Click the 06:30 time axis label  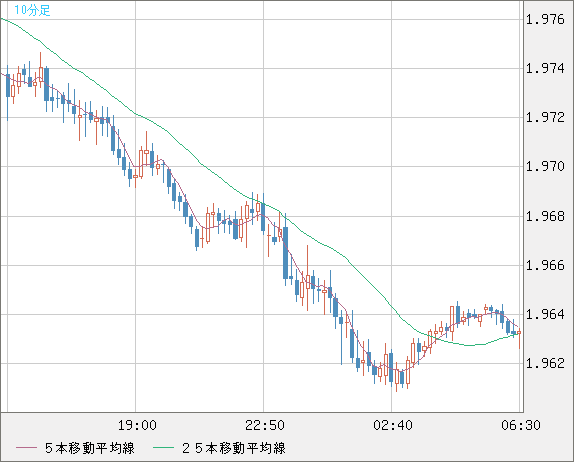tap(521, 425)
